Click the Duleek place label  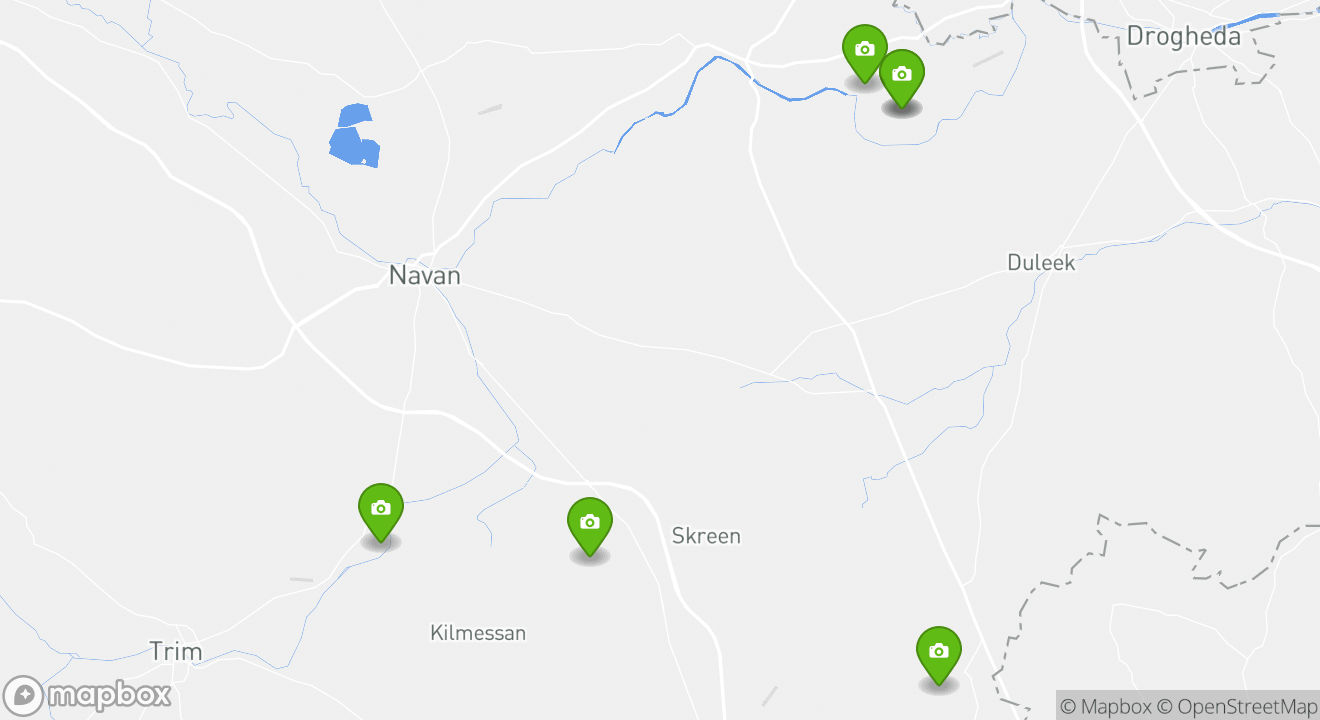(x=1041, y=263)
